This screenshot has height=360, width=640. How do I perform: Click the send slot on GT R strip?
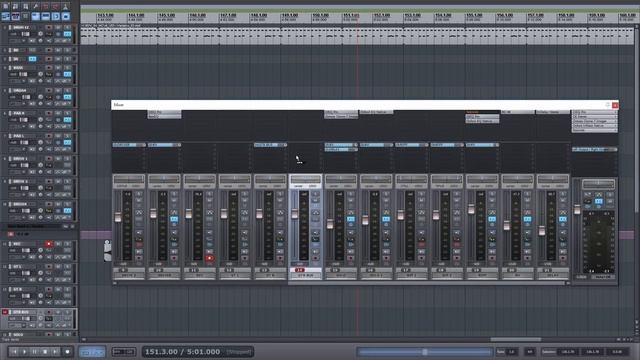coord(270,145)
